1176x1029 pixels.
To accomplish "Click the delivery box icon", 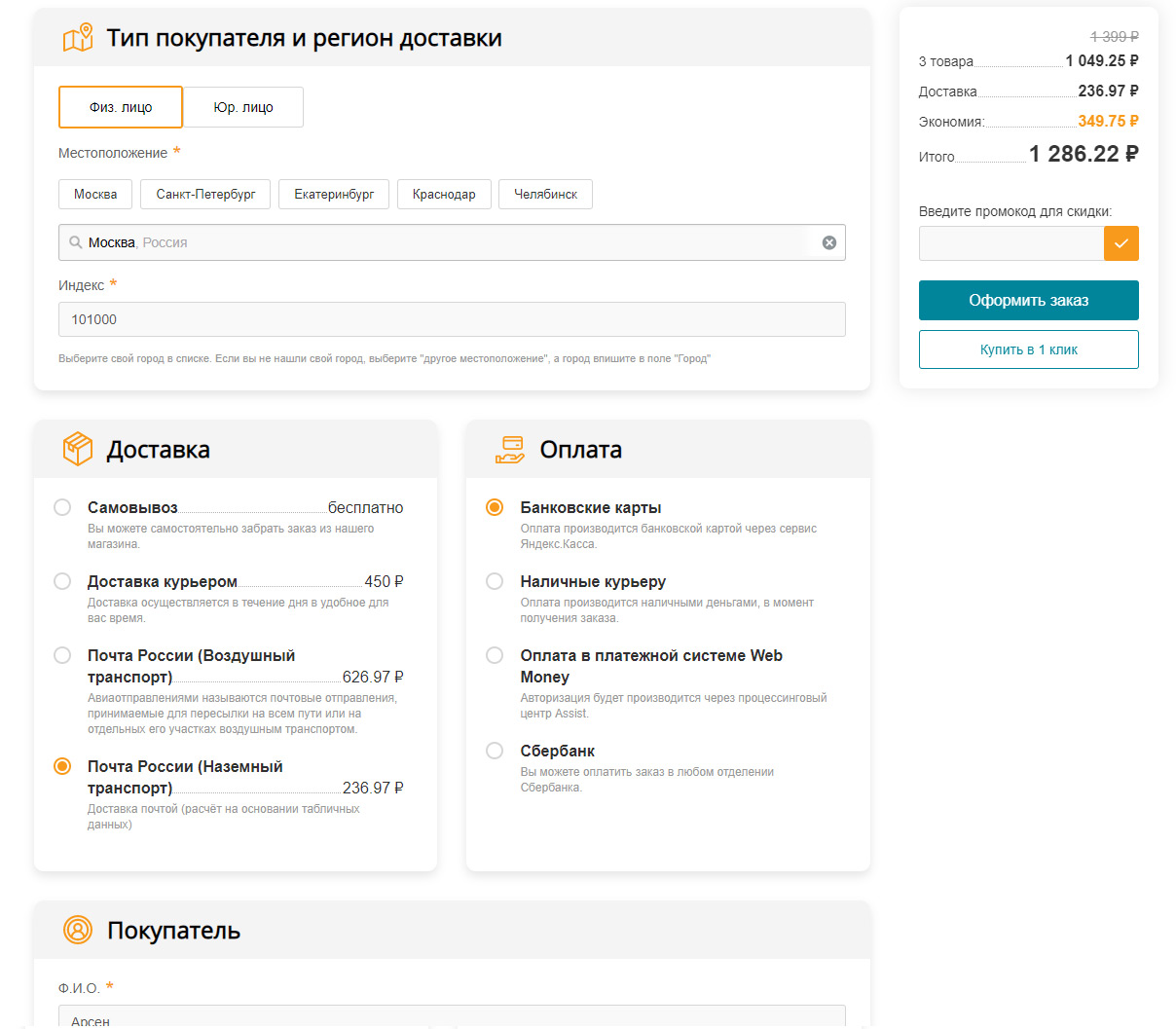I will [x=78, y=449].
